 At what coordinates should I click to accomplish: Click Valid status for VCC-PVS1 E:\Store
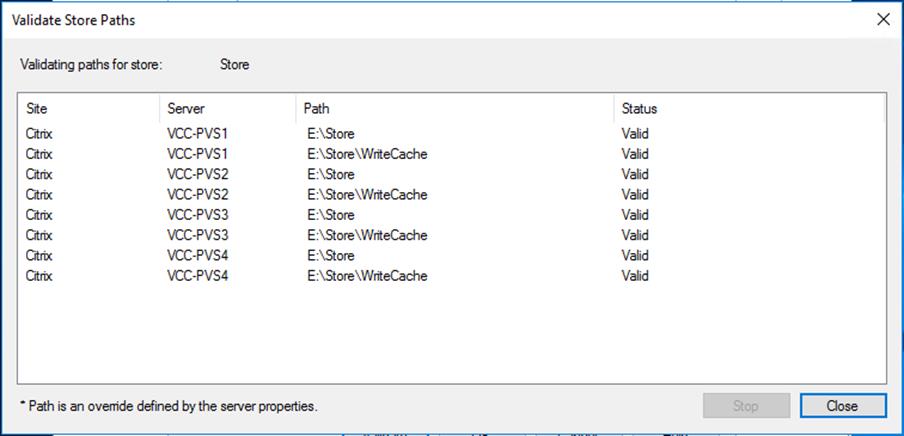point(635,134)
